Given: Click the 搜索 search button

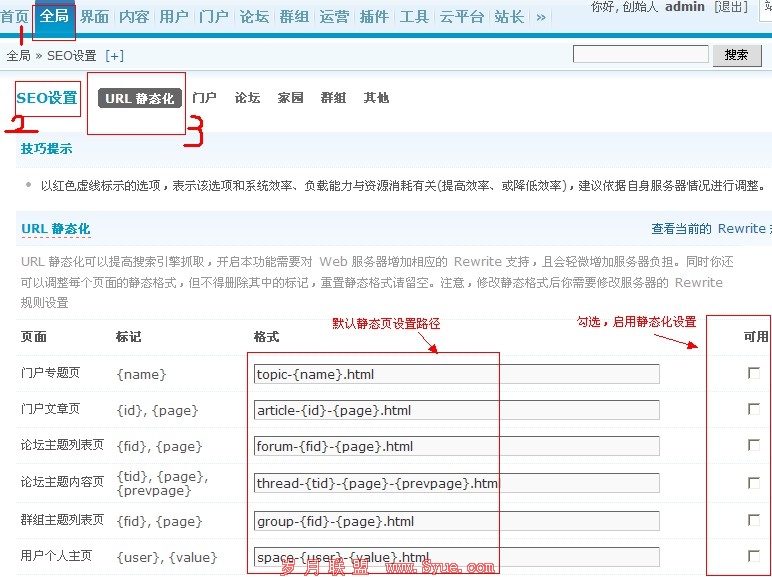Looking at the screenshot, I should point(736,55).
